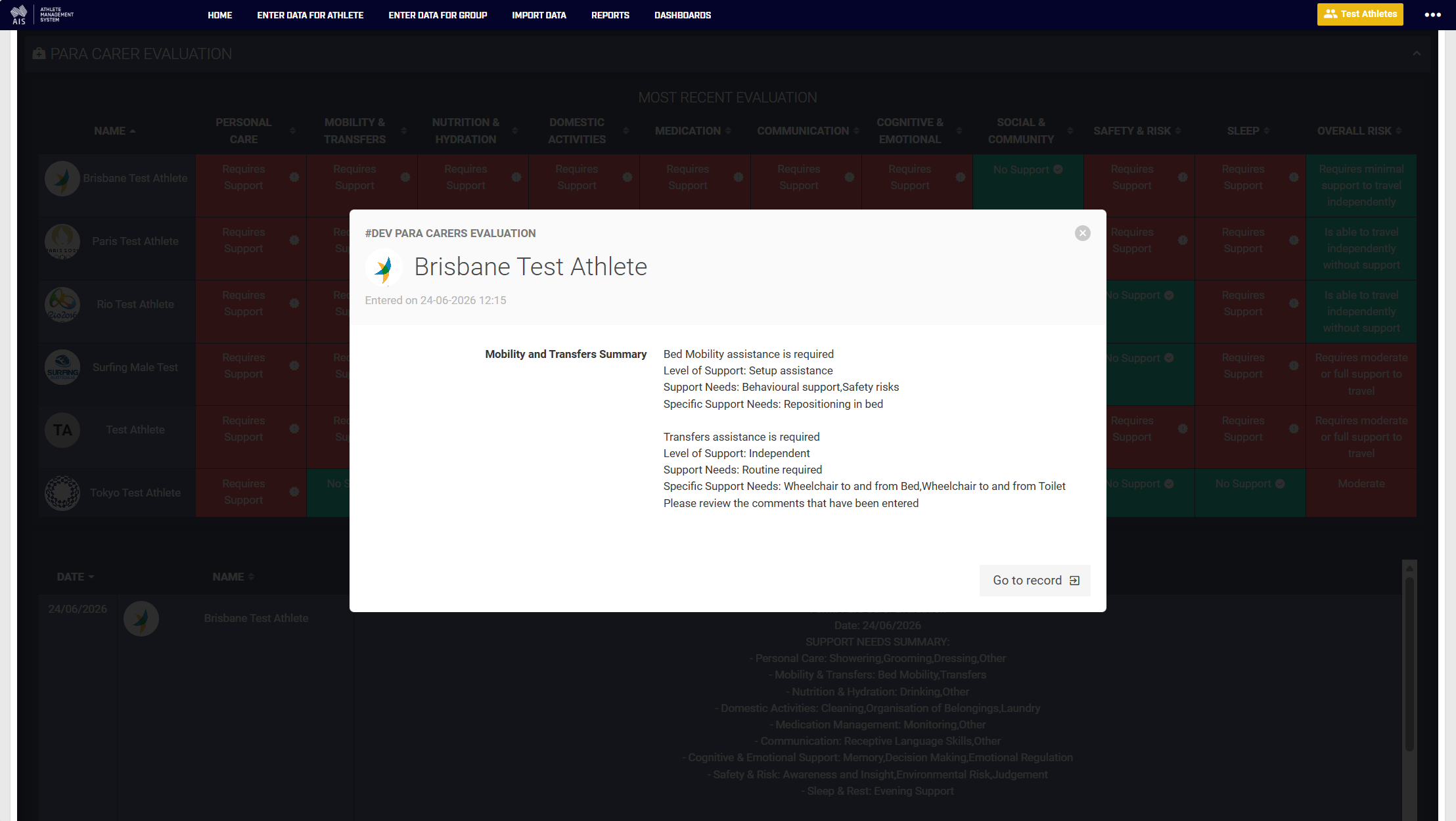Viewport: 1456px width, 821px height.
Task: Open Brisbane Nutrition & Hydration info icon
Action: [x=516, y=177]
